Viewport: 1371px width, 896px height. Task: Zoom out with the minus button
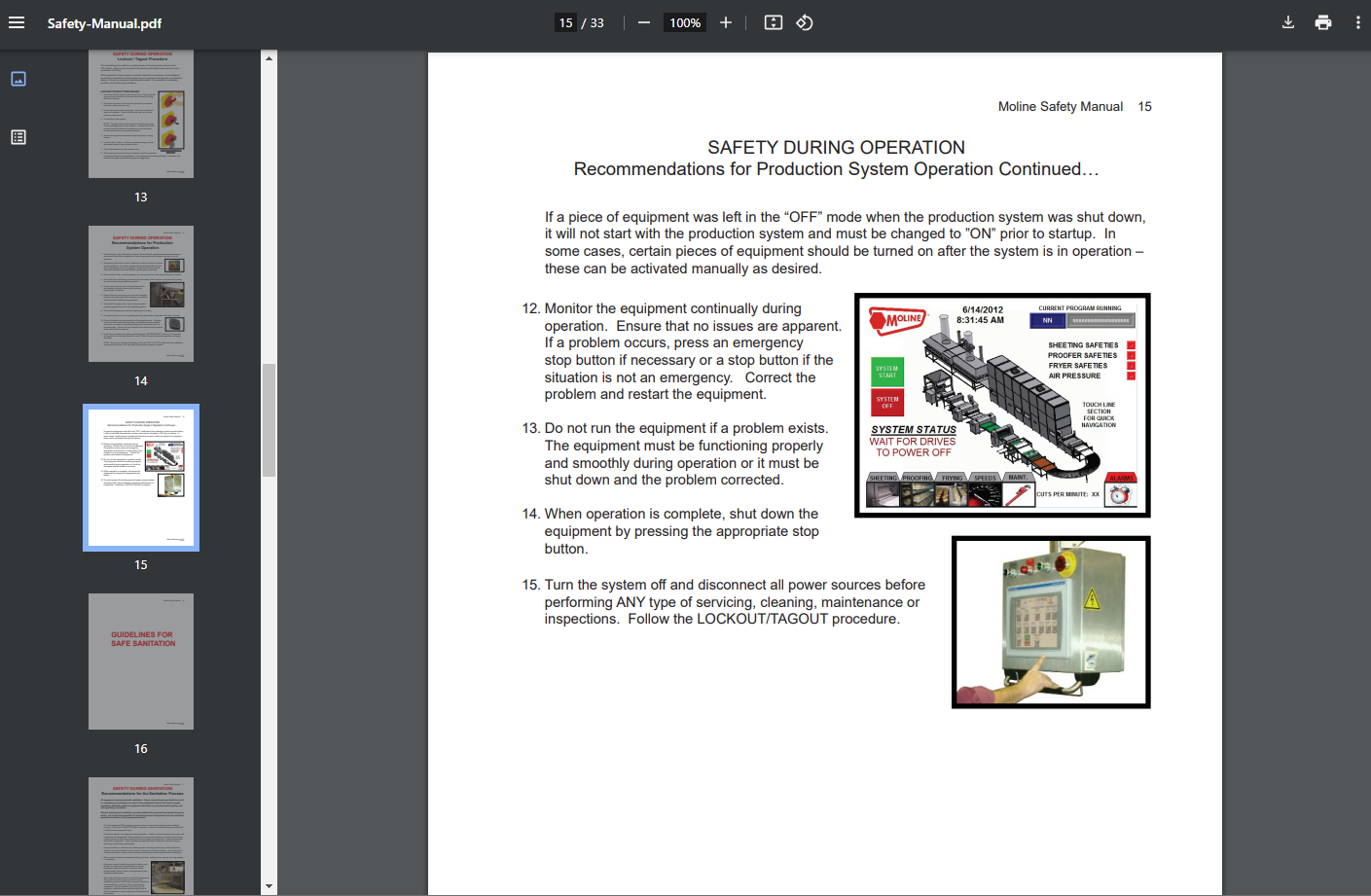point(644,22)
